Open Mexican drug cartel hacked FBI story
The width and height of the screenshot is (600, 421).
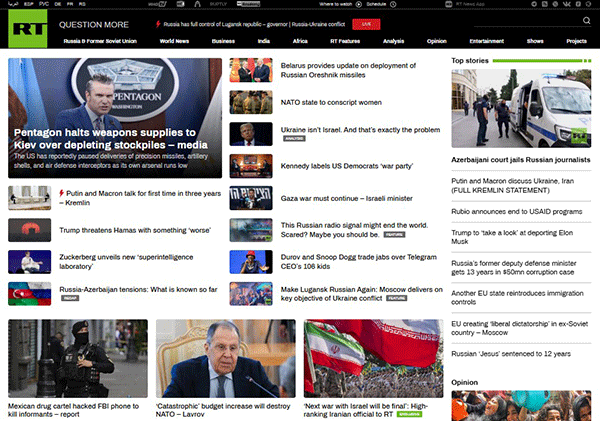(x=73, y=410)
